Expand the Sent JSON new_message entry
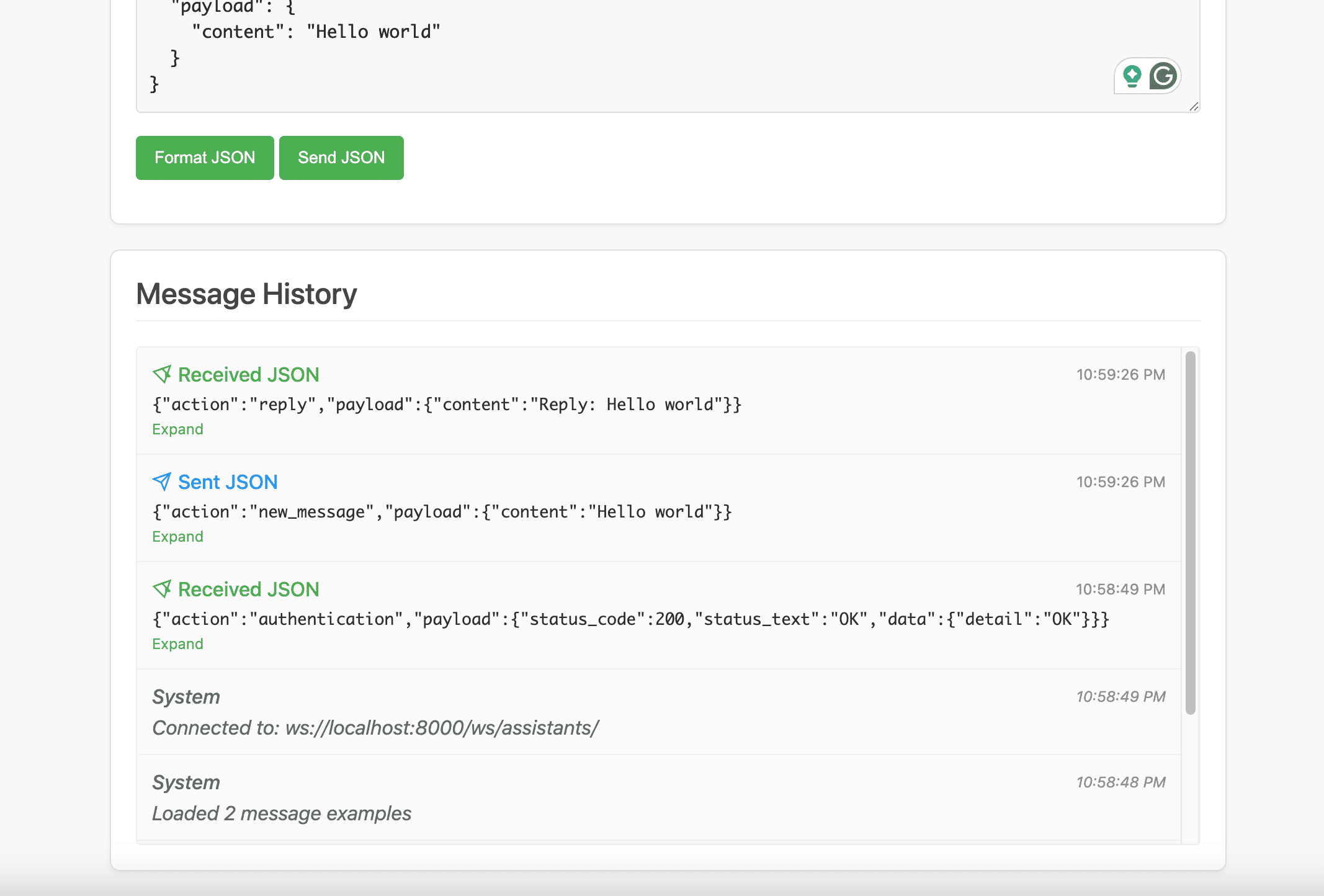Image resolution: width=1324 pixels, height=896 pixels. 178,537
